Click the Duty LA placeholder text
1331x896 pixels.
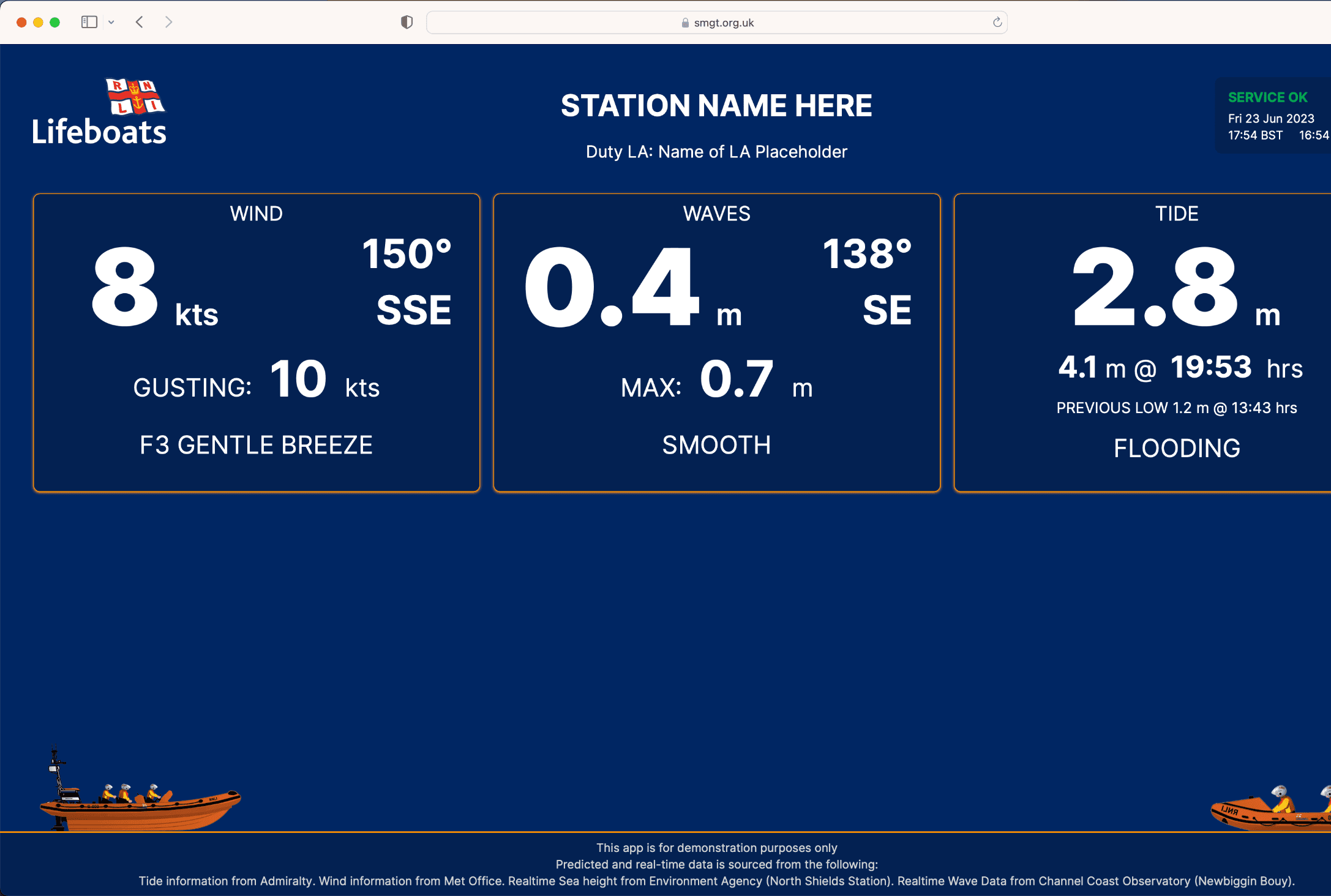coord(716,152)
